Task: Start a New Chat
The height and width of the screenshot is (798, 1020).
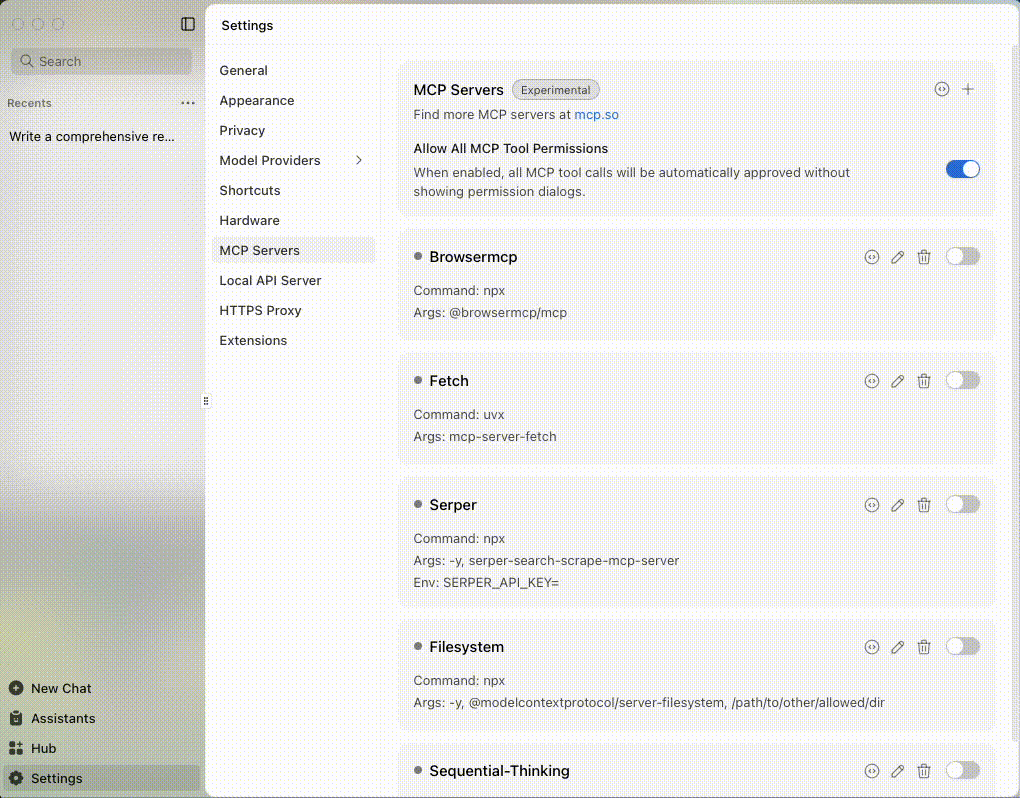Action: (x=60, y=688)
